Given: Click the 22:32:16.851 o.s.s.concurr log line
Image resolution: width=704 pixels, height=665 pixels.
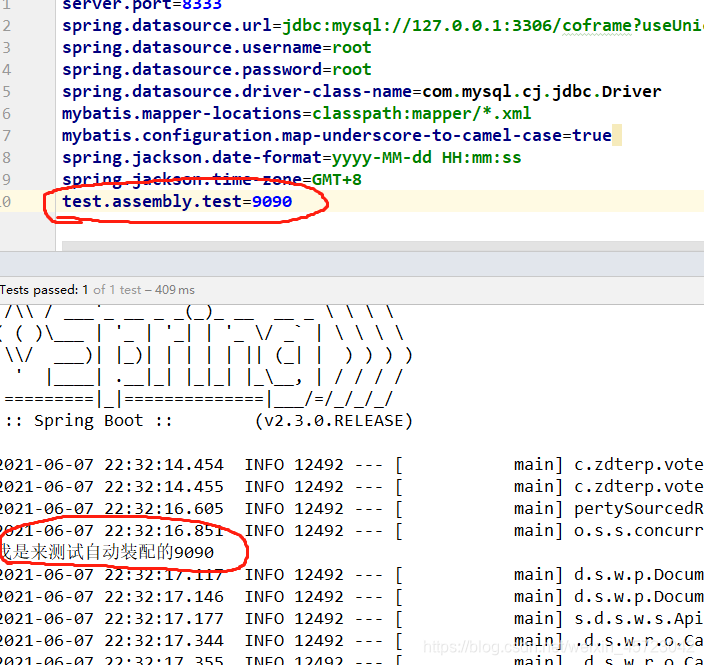Looking at the screenshot, I should click(352, 531).
